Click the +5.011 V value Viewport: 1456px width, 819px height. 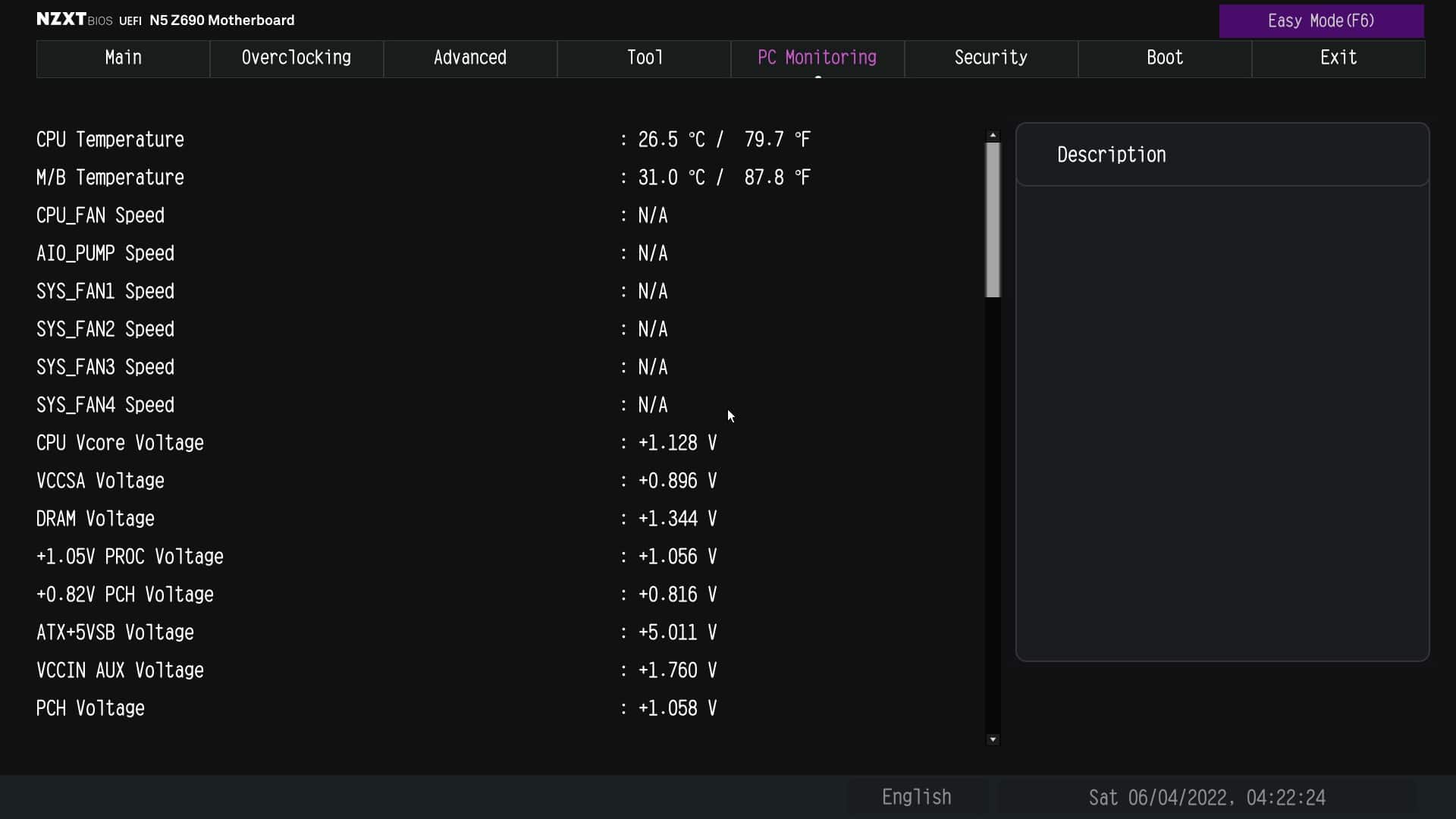coord(677,632)
